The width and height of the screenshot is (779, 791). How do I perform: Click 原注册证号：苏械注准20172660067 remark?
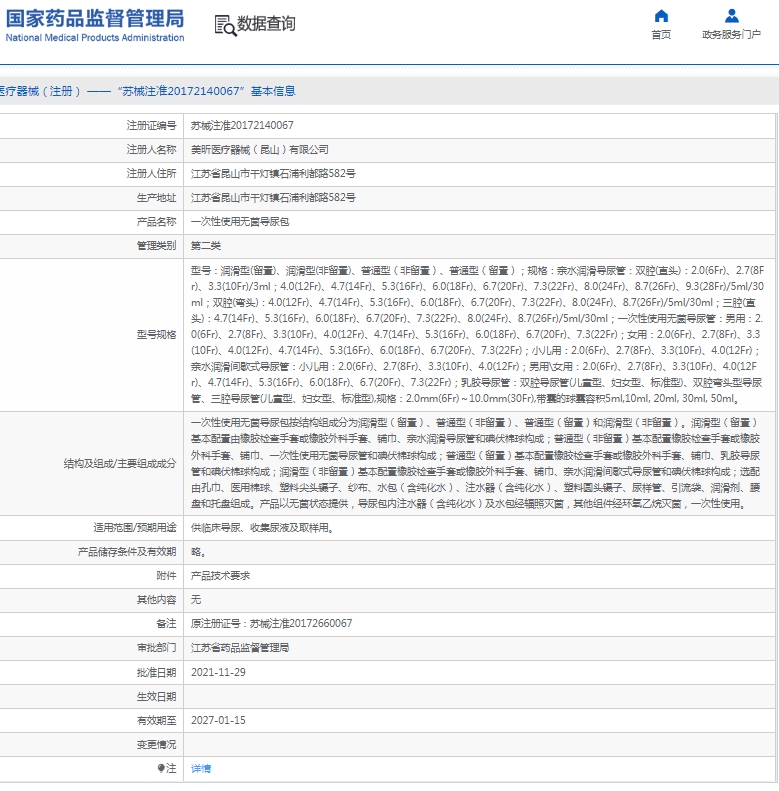click(x=271, y=623)
